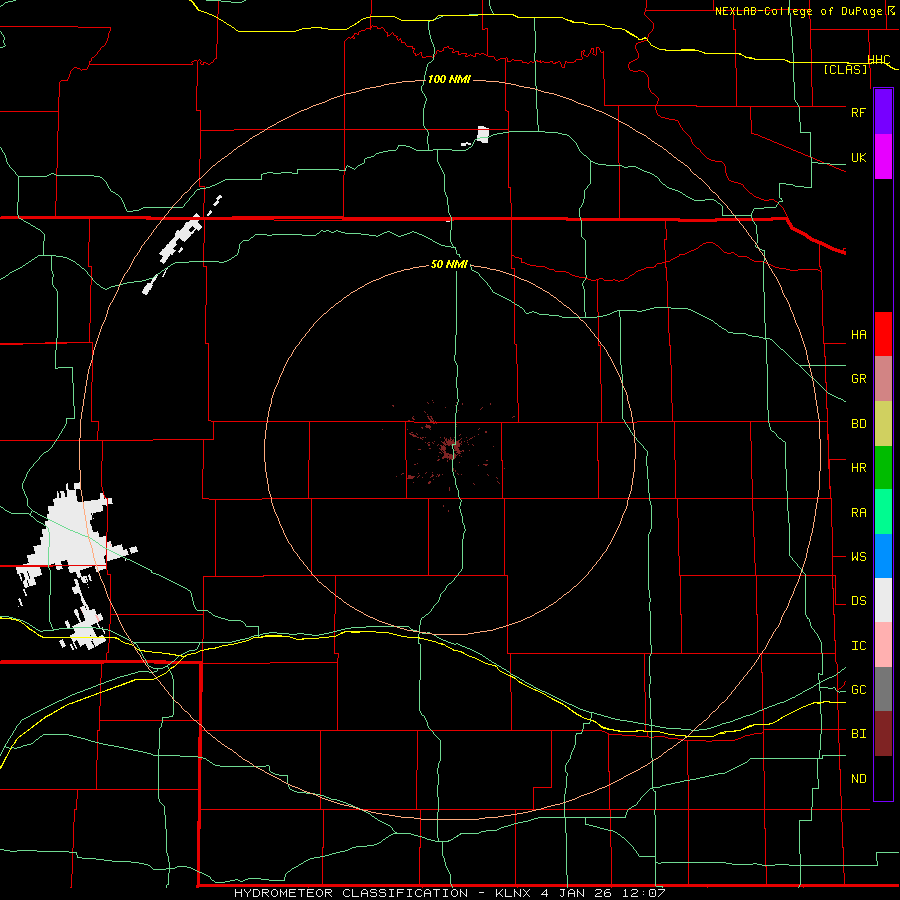Image resolution: width=900 pixels, height=900 pixels.
Task: Click the pink IC legend swatch
Action: (883, 645)
